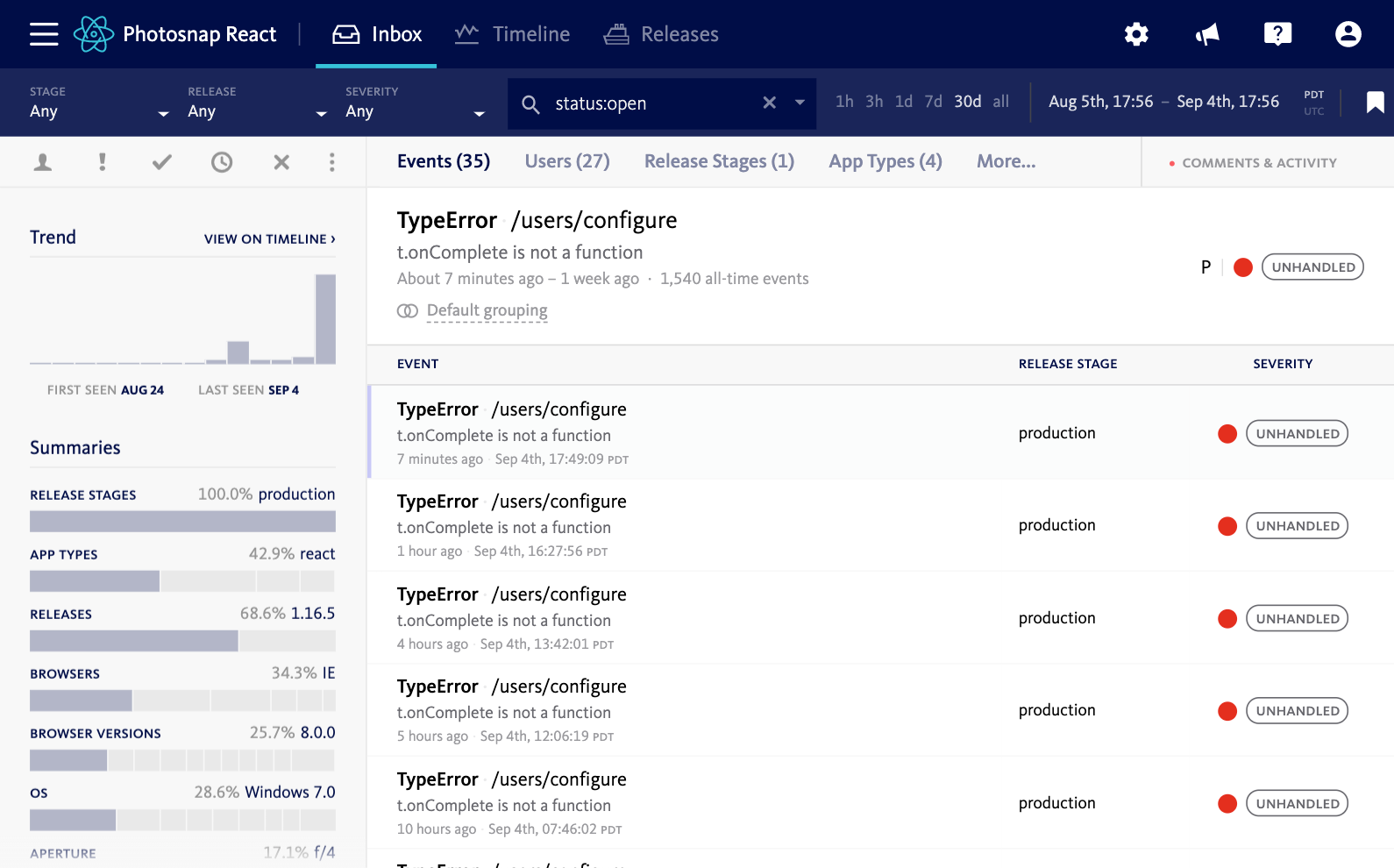1394x868 pixels.
Task: Select the 7d time range
Action: pyautogui.click(x=934, y=102)
